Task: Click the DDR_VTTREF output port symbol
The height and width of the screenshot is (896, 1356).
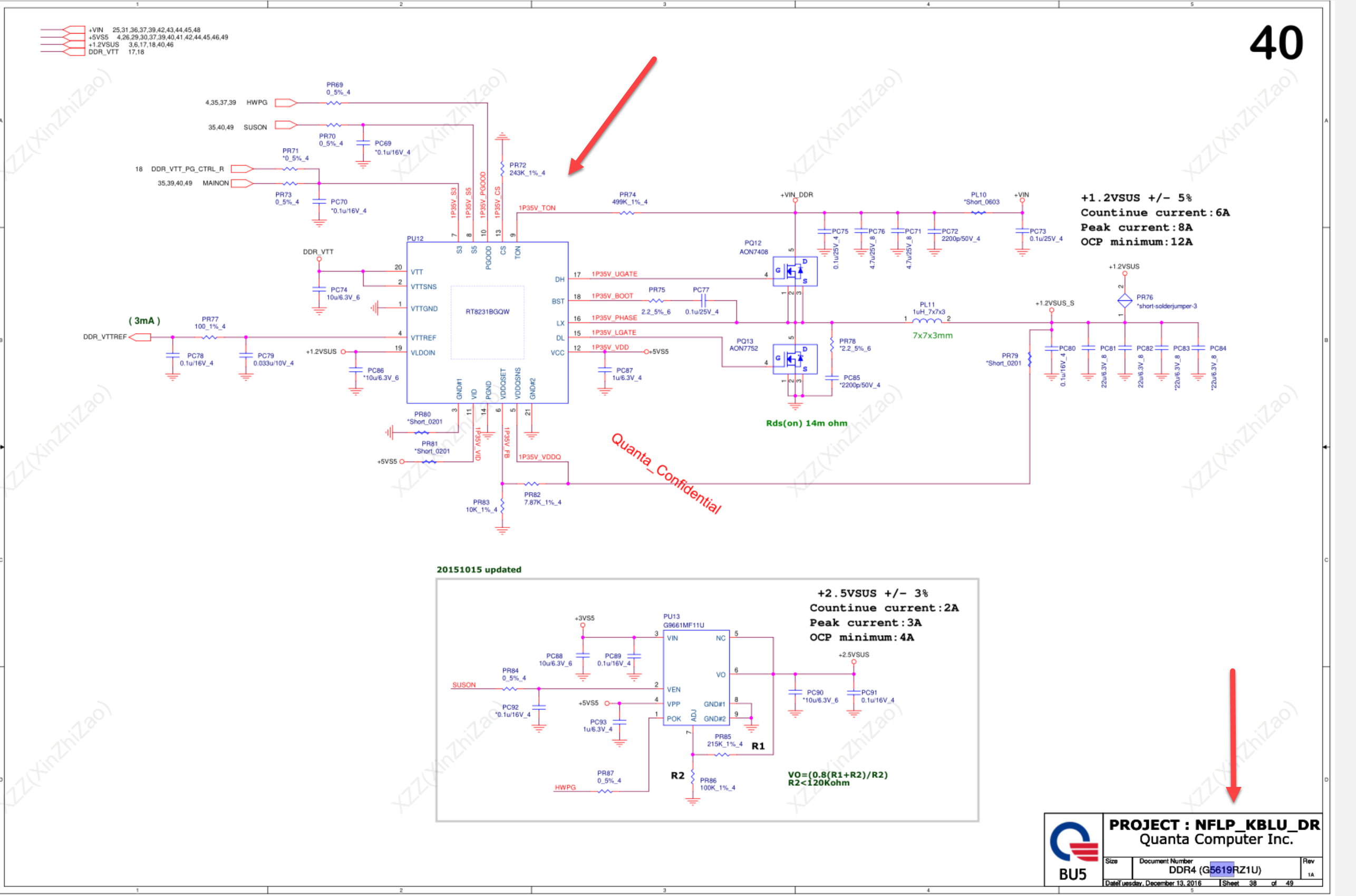Action: (x=140, y=337)
